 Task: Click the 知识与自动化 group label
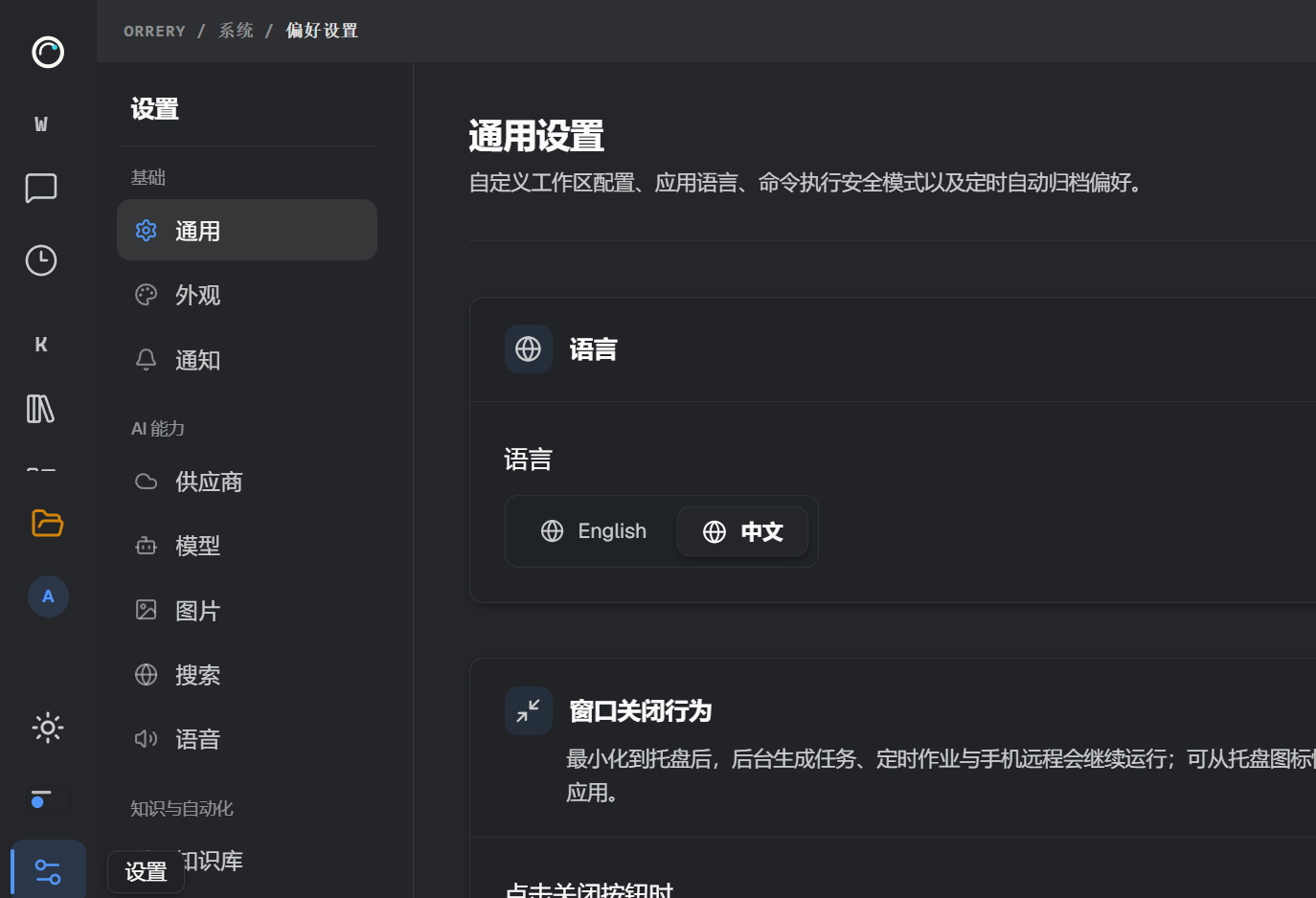click(x=182, y=808)
